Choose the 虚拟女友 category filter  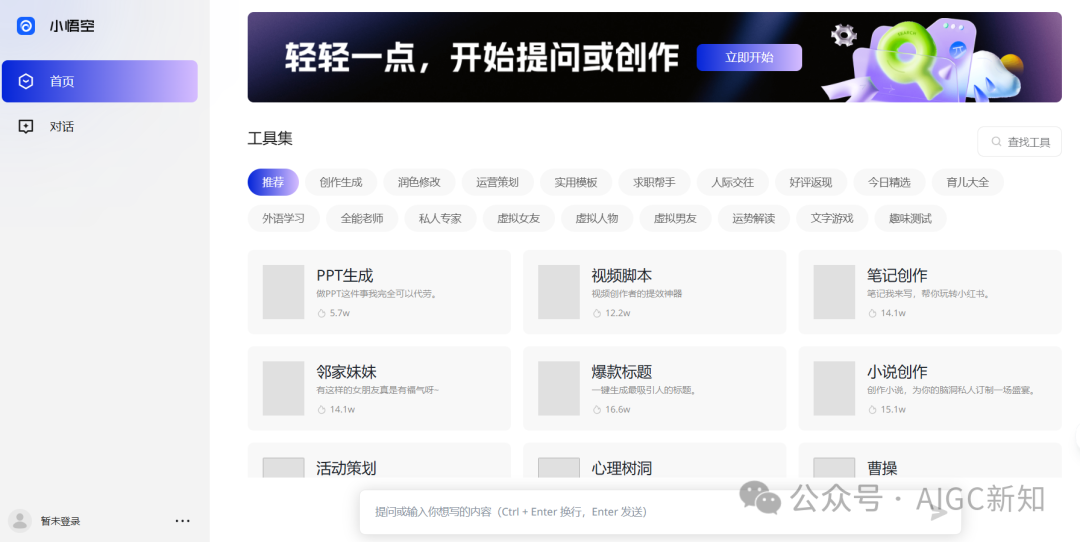click(518, 218)
